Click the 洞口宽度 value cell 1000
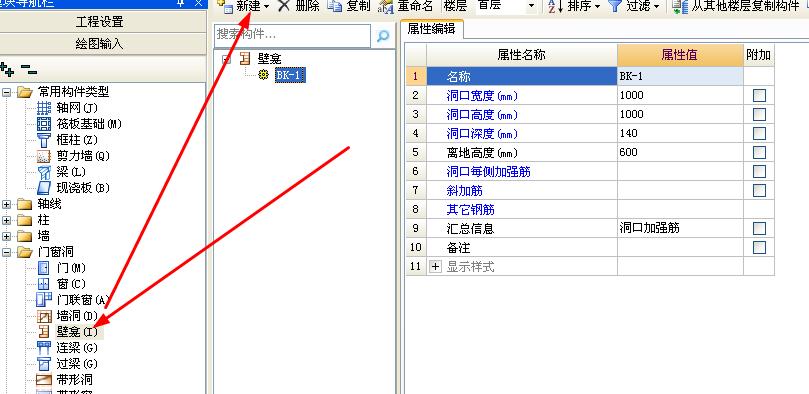Screen dimensions: 809x394 click(680, 95)
